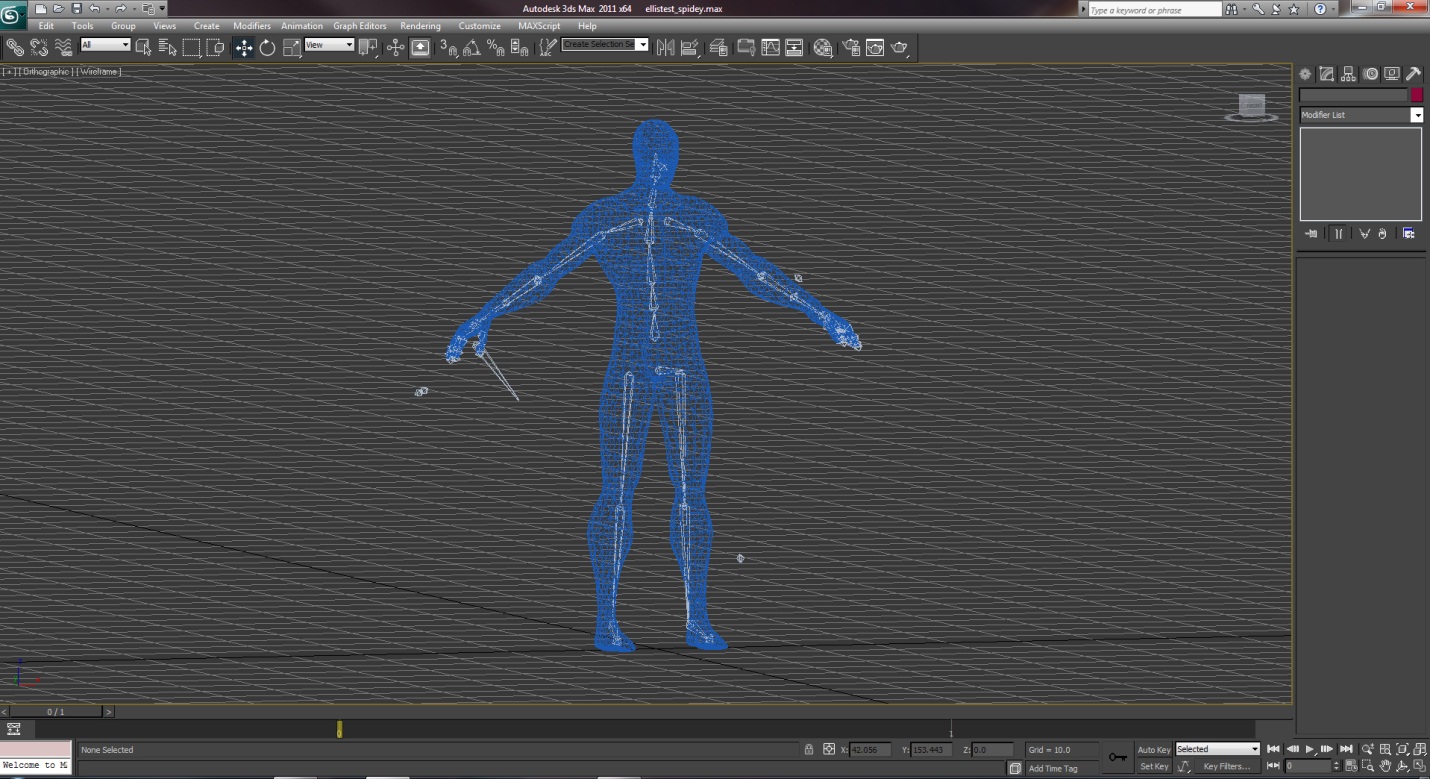Toggle the 3D Snaps button
The height and width of the screenshot is (779, 1430).
coord(448,47)
